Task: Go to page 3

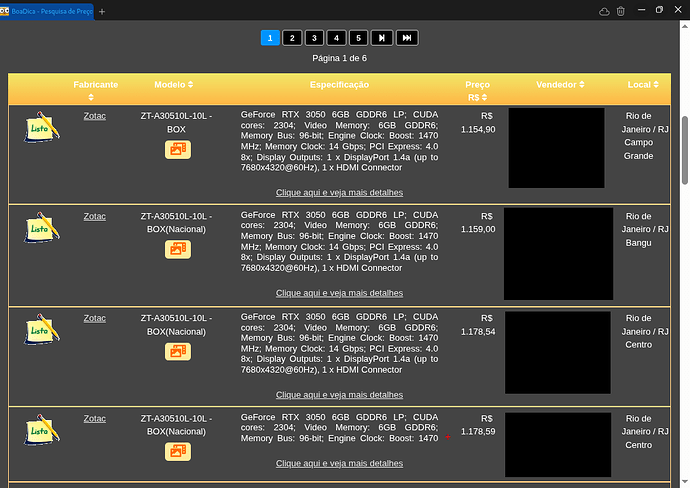Action: point(314,38)
